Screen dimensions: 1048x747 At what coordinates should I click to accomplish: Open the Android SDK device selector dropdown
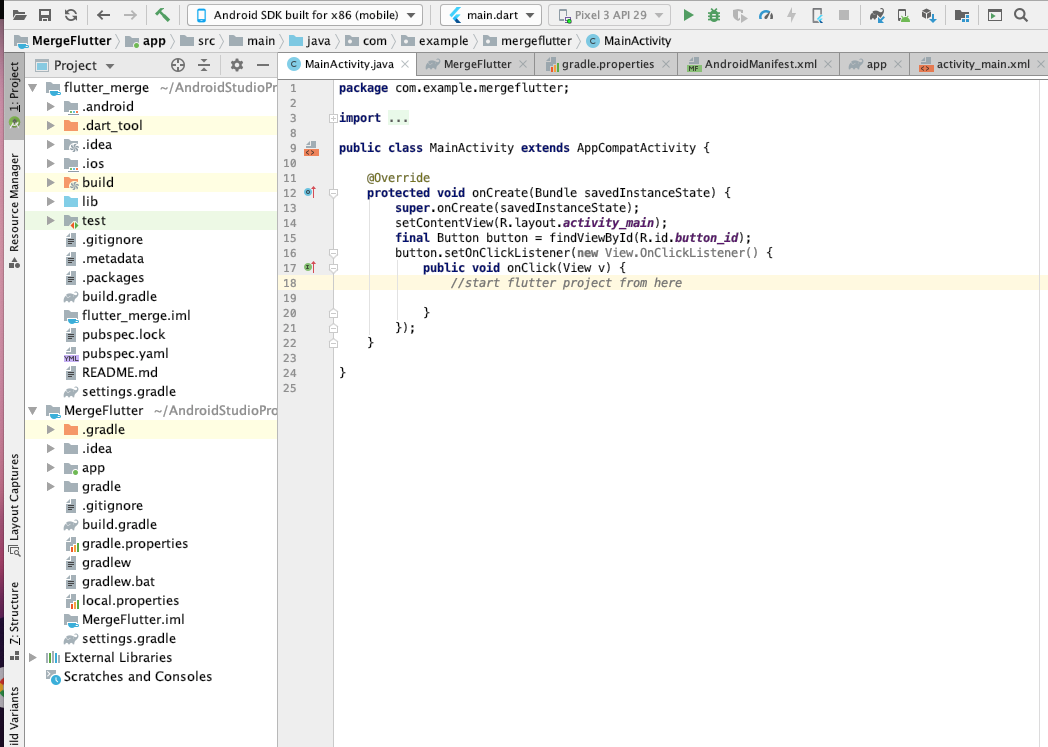(x=305, y=15)
